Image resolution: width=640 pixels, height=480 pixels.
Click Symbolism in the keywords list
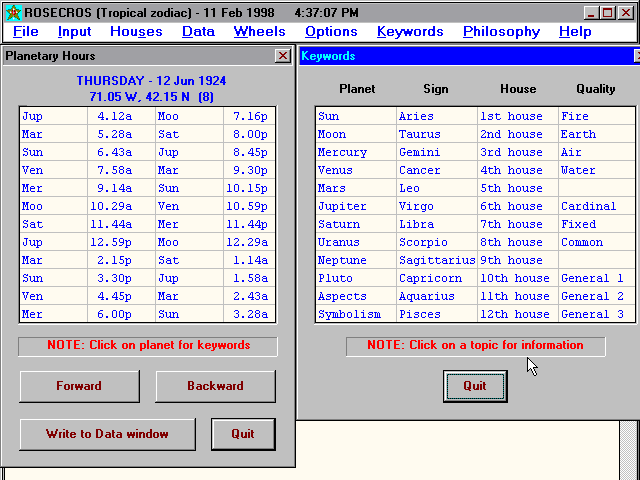pos(349,314)
